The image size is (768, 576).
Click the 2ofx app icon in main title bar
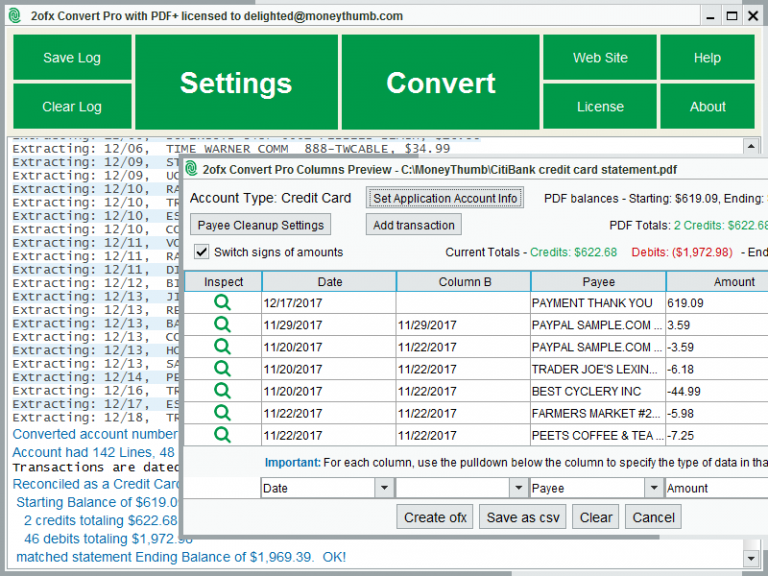tap(15, 16)
